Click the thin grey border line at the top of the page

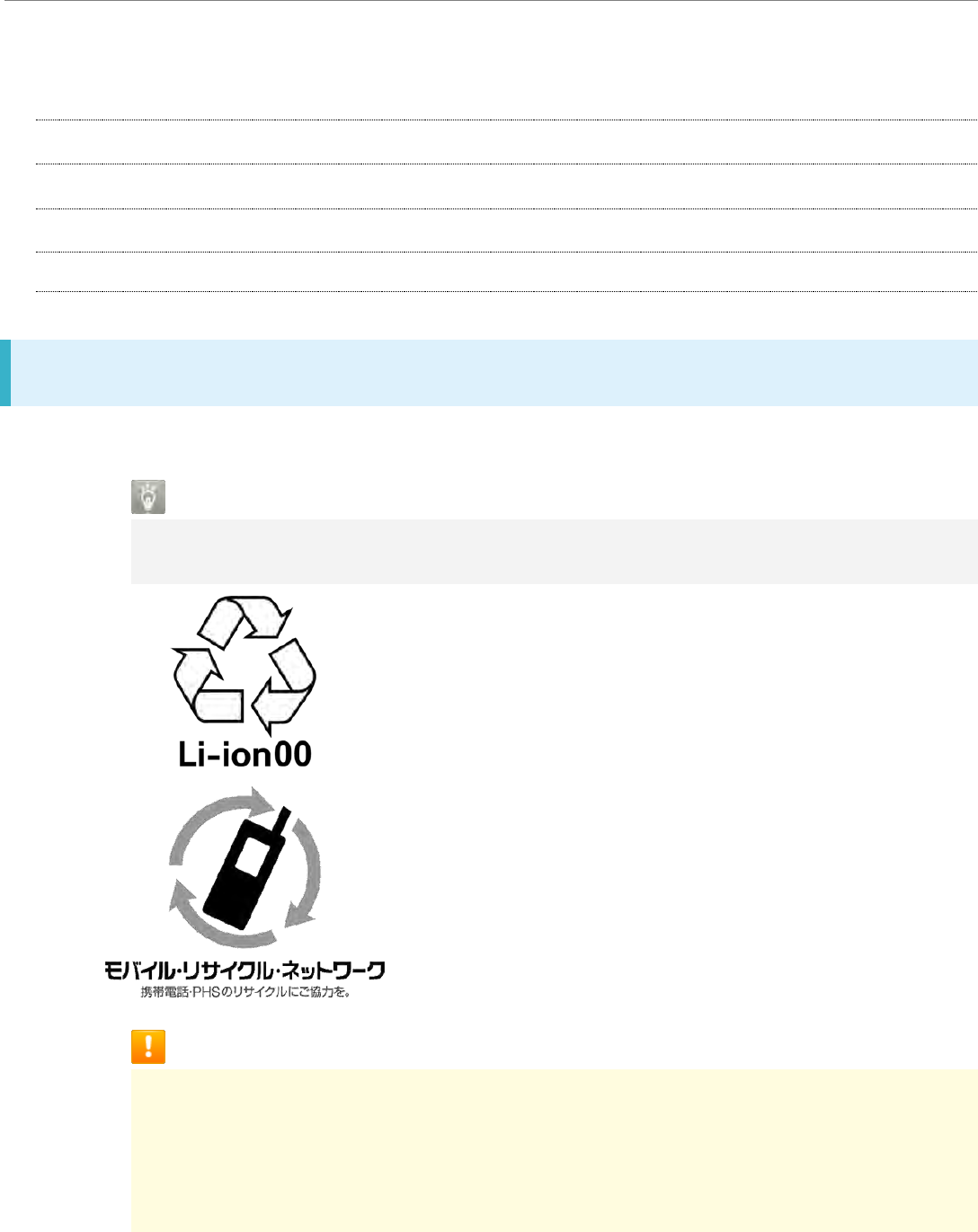[x=489, y=1]
